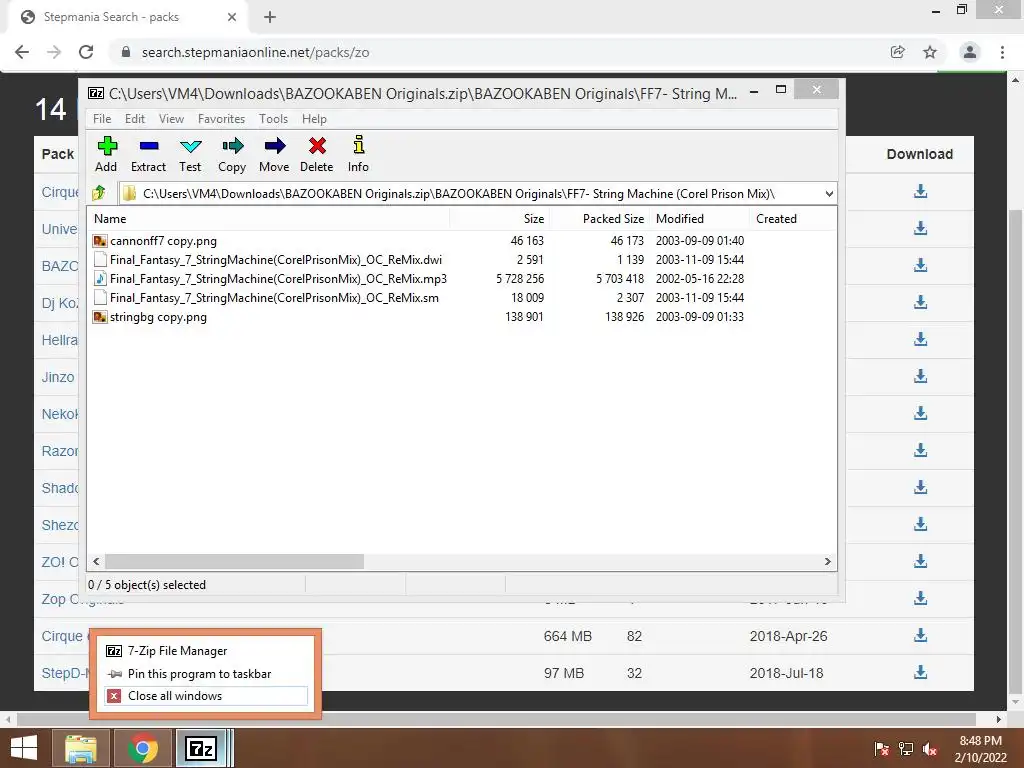Sort by the Name column header
This screenshot has height=768, width=1024.
click(268, 219)
